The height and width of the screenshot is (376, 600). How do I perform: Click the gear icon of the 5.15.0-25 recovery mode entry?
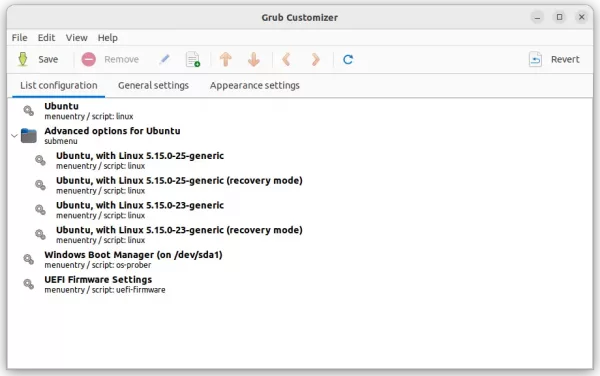click(40, 185)
